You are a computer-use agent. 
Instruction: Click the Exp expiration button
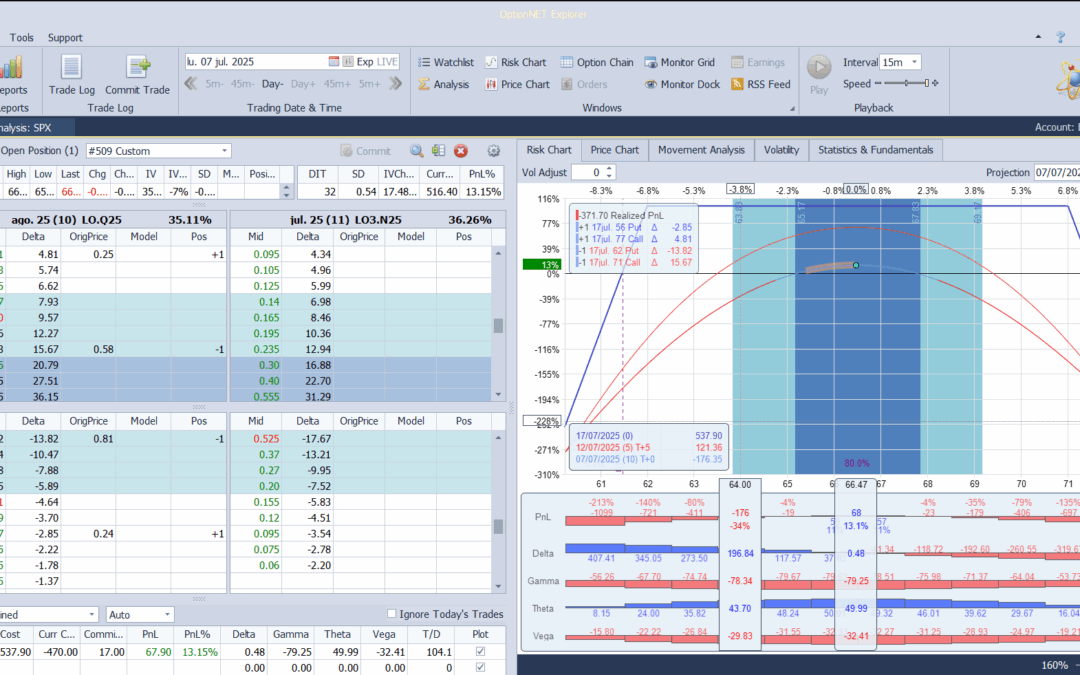365,61
